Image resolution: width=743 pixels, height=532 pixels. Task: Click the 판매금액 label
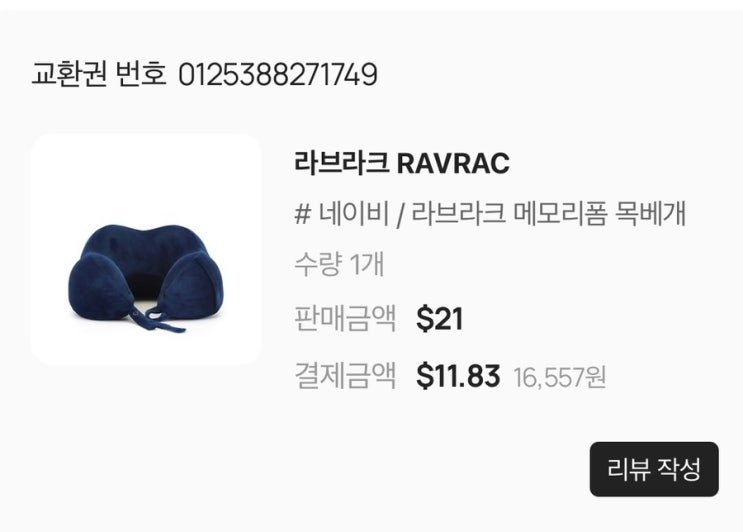click(x=345, y=318)
